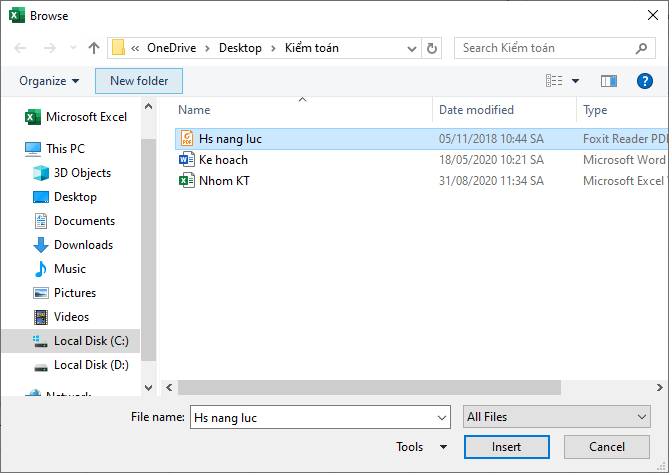Open Pictures in the sidebar

coord(64,293)
